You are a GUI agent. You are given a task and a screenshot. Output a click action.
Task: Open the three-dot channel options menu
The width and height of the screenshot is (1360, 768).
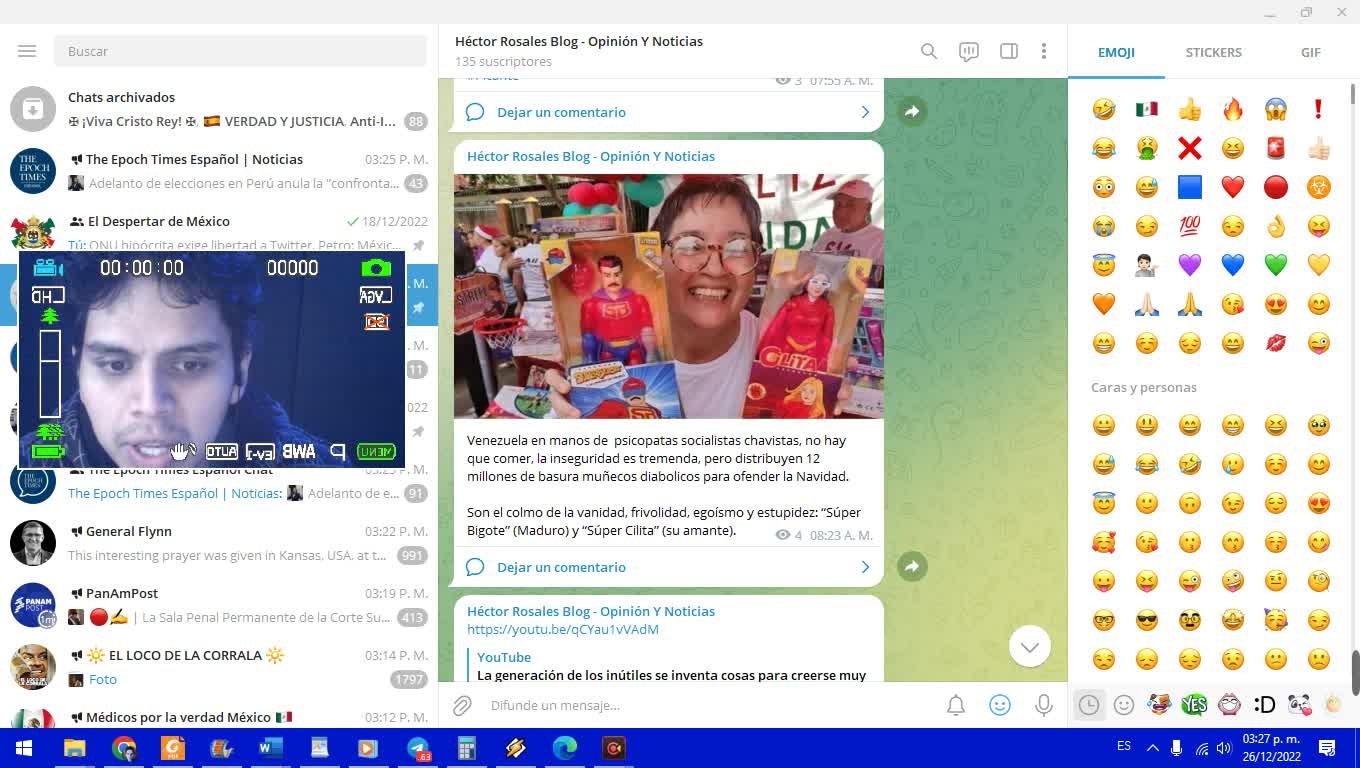tap(1043, 51)
